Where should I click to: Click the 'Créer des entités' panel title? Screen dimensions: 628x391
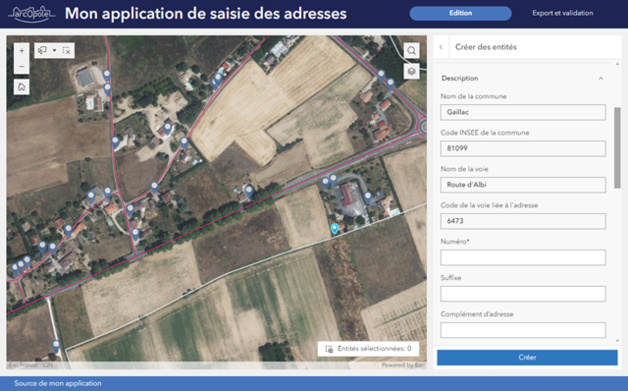[486, 47]
